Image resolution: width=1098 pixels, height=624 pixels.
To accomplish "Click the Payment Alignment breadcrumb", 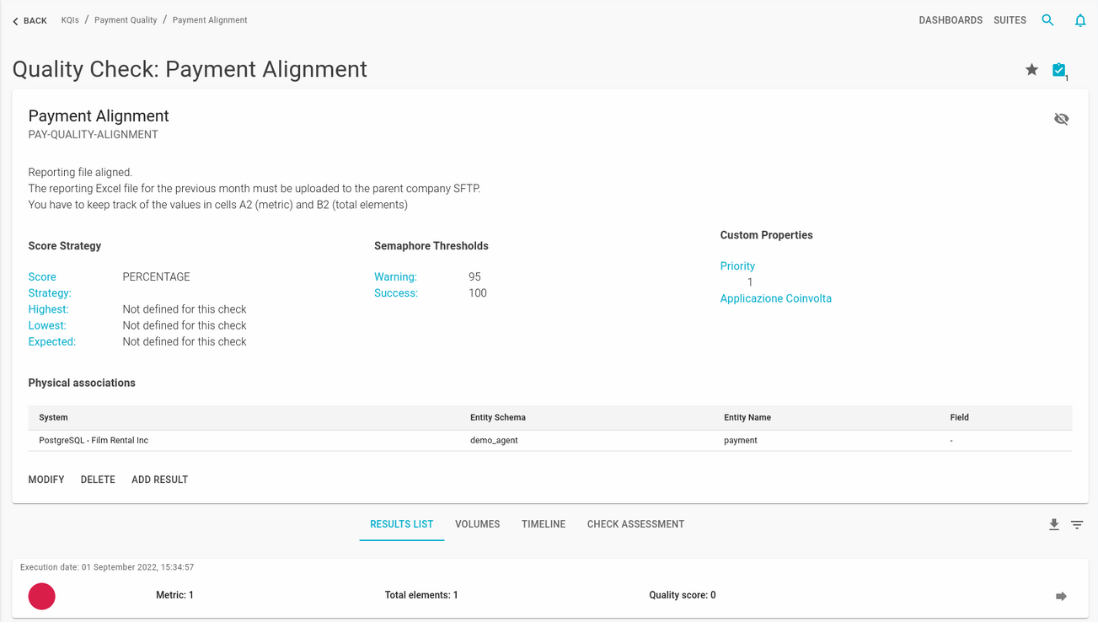I will tap(209, 20).
